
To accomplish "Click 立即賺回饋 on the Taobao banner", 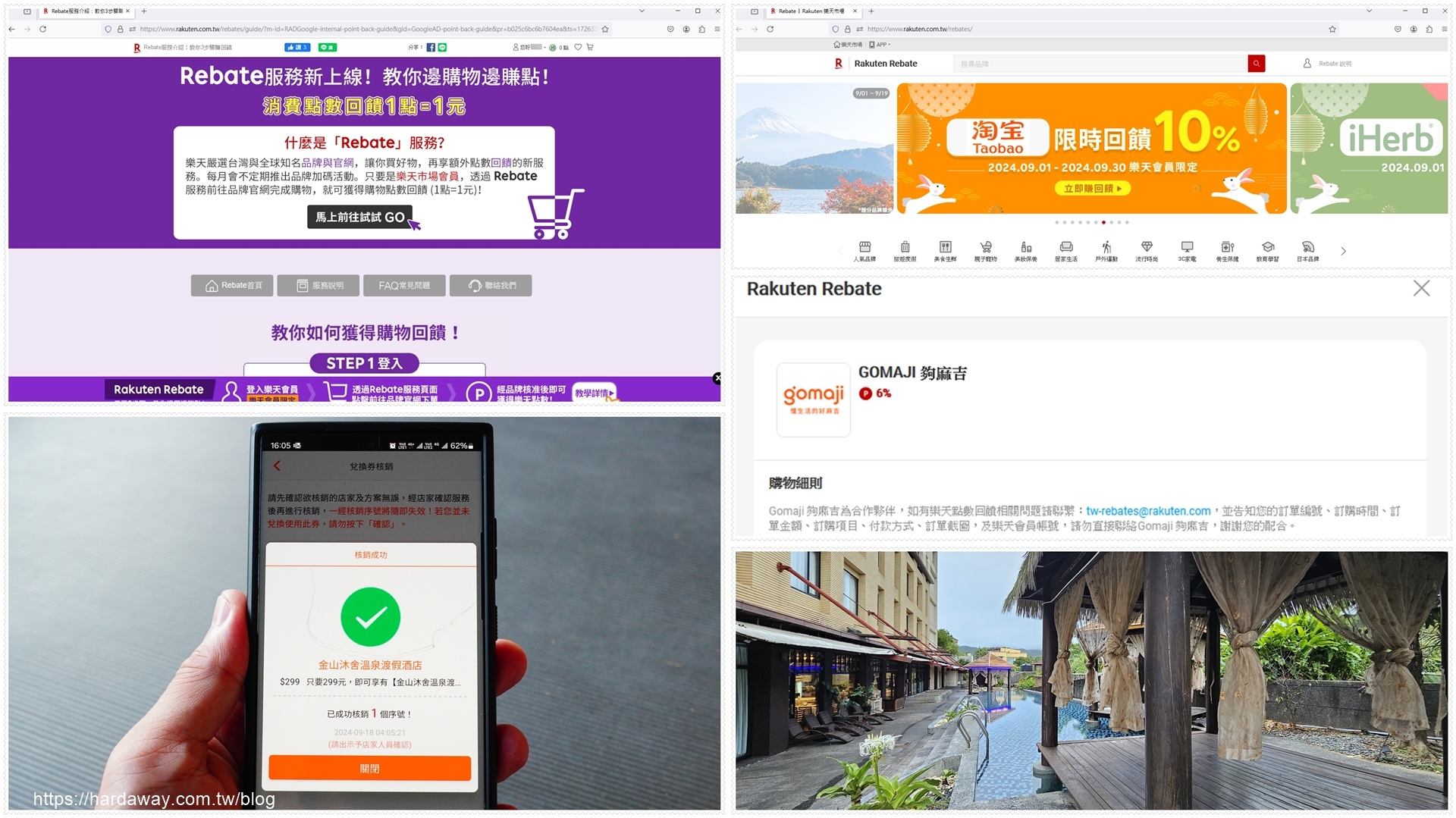I will point(1092,188).
